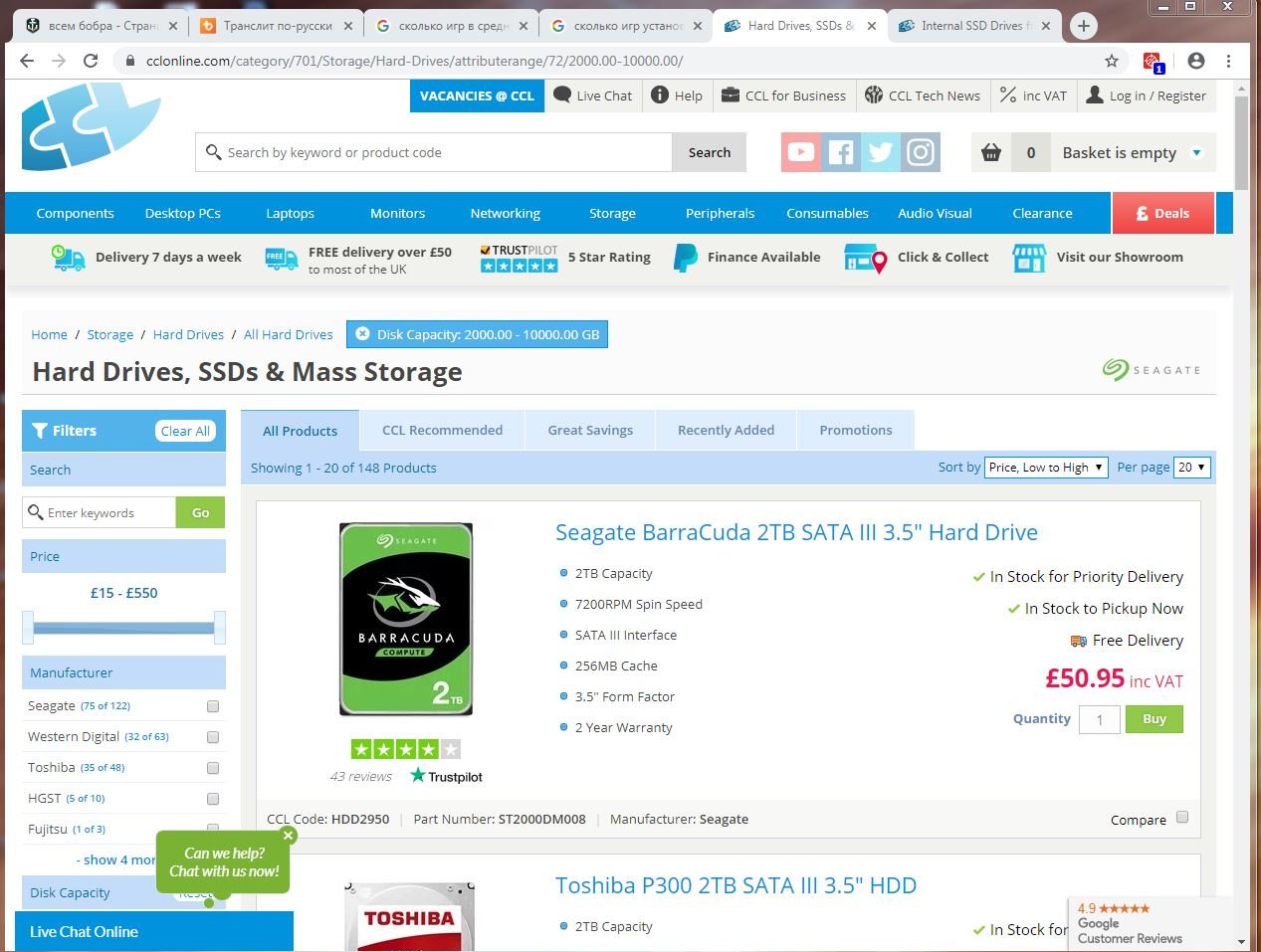Tick the Seagate manufacturer checkbox
Image resolution: width=1261 pixels, height=952 pixels.
(212, 706)
